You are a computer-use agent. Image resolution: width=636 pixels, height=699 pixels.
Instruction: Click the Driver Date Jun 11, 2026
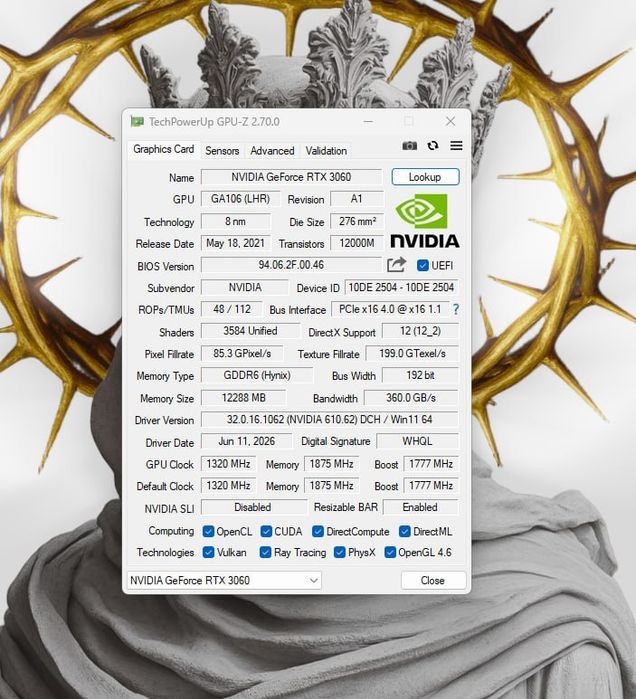[246, 441]
